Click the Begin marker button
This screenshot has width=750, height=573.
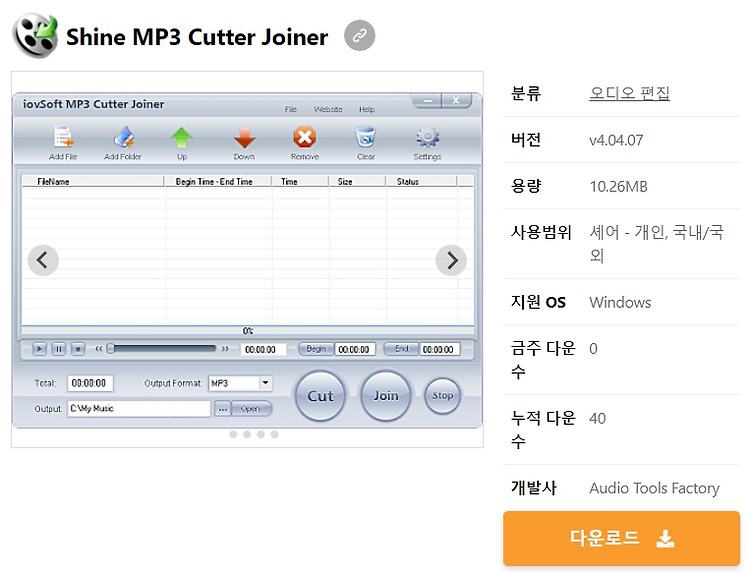click(x=316, y=349)
